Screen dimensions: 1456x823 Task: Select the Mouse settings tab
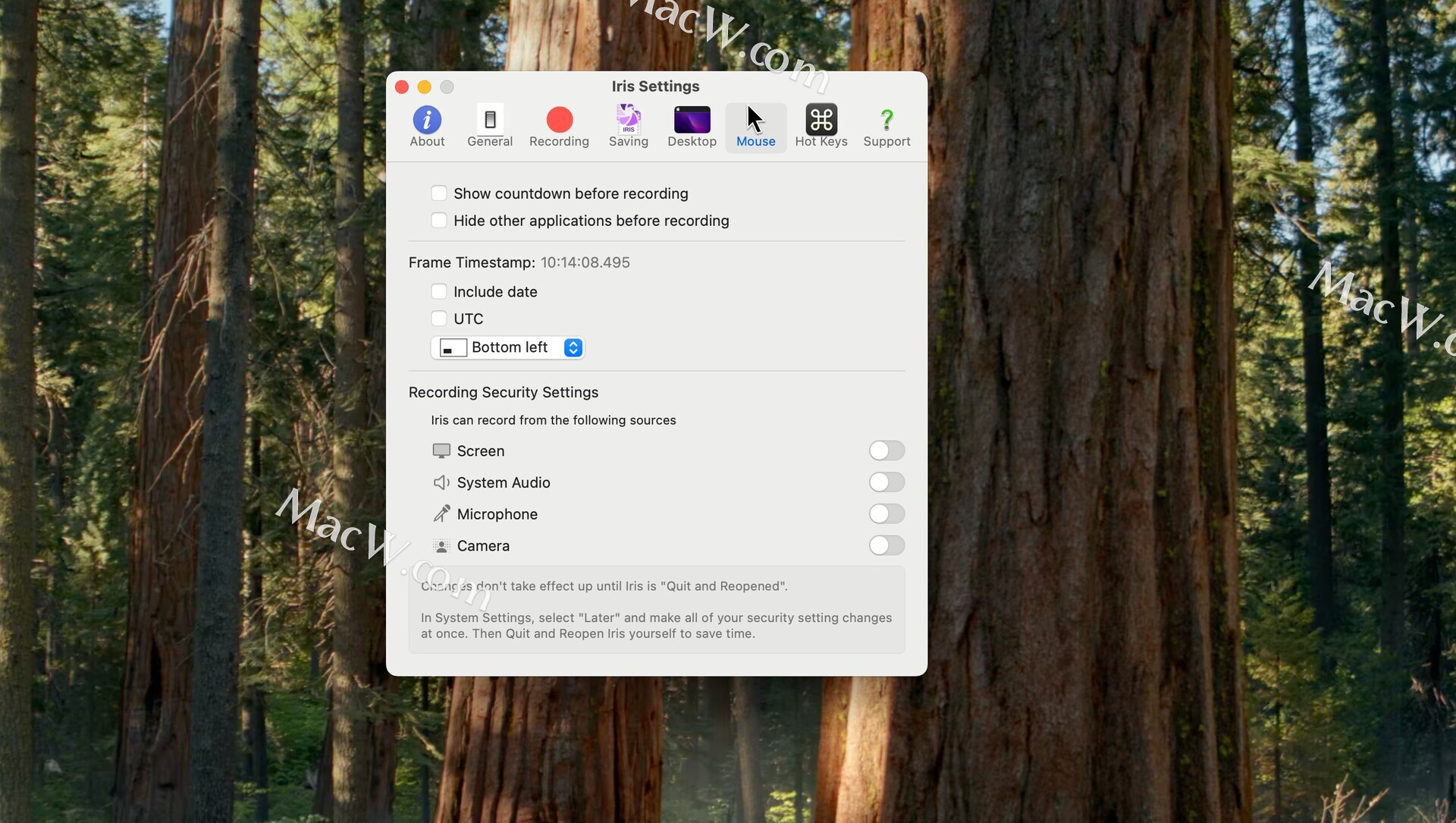[x=756, y=127]
